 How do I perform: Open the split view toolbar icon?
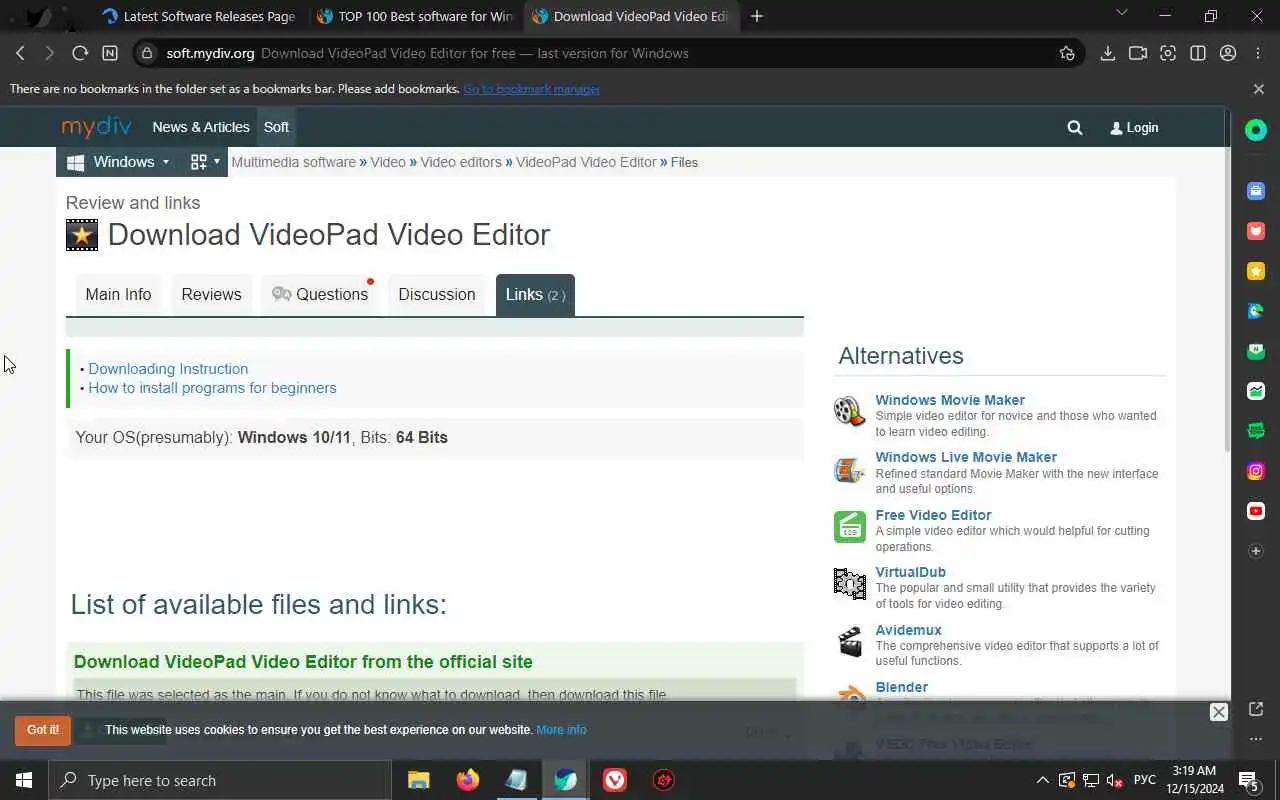pos(1198,53)
